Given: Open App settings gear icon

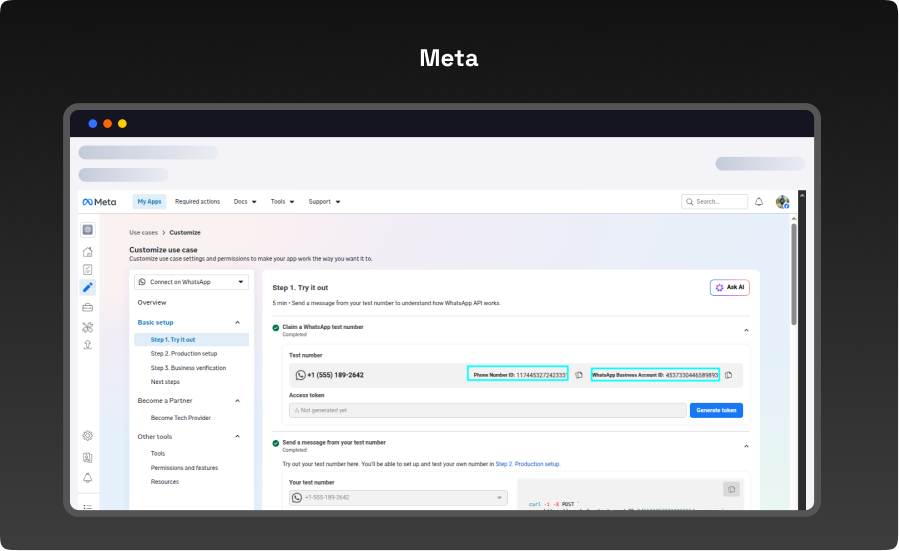Looking at the screenshot, I should (x=88, y=436).
